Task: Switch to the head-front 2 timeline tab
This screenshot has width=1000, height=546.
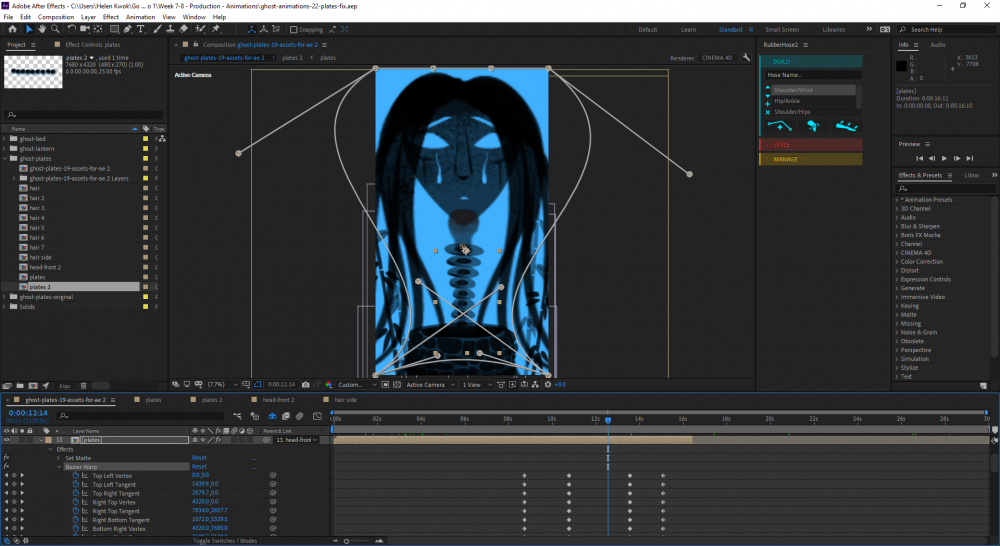Action: point(278,400)
